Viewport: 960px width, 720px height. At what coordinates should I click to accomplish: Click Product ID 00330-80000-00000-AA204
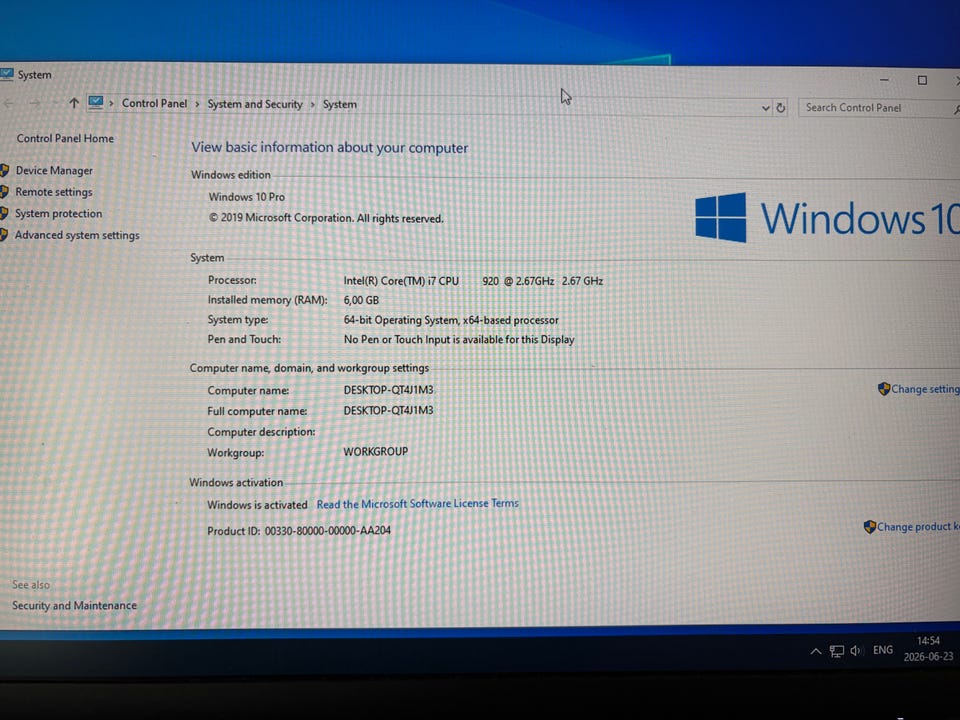298,531
